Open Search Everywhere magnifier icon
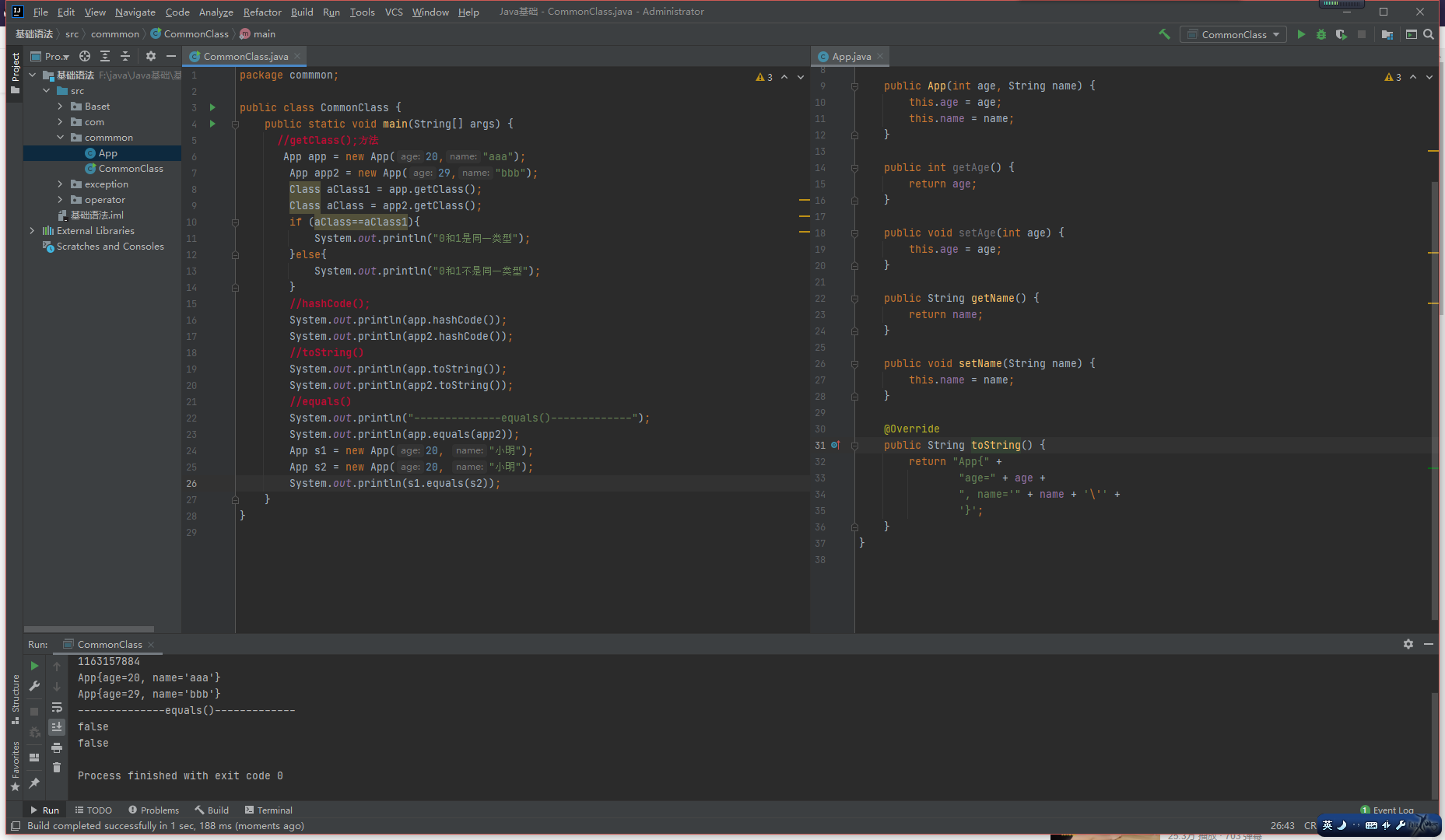Viewport: 1445px width, 840px height. 1429,34
